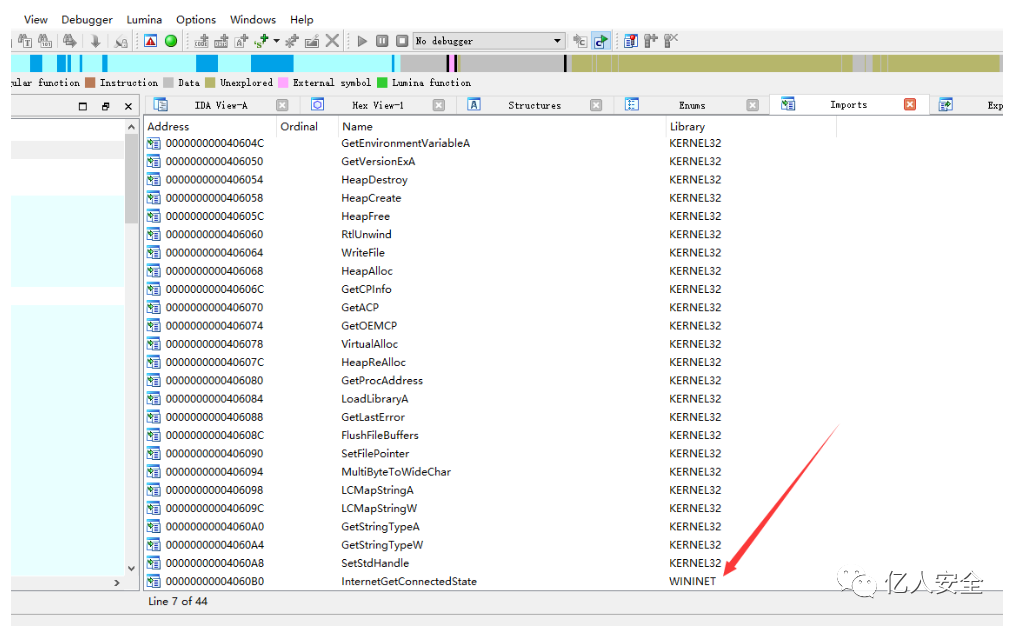Open dropdown arrow beside the green plus icon
The width and height of the screenshot is (1016, 627).
(277, 41)
